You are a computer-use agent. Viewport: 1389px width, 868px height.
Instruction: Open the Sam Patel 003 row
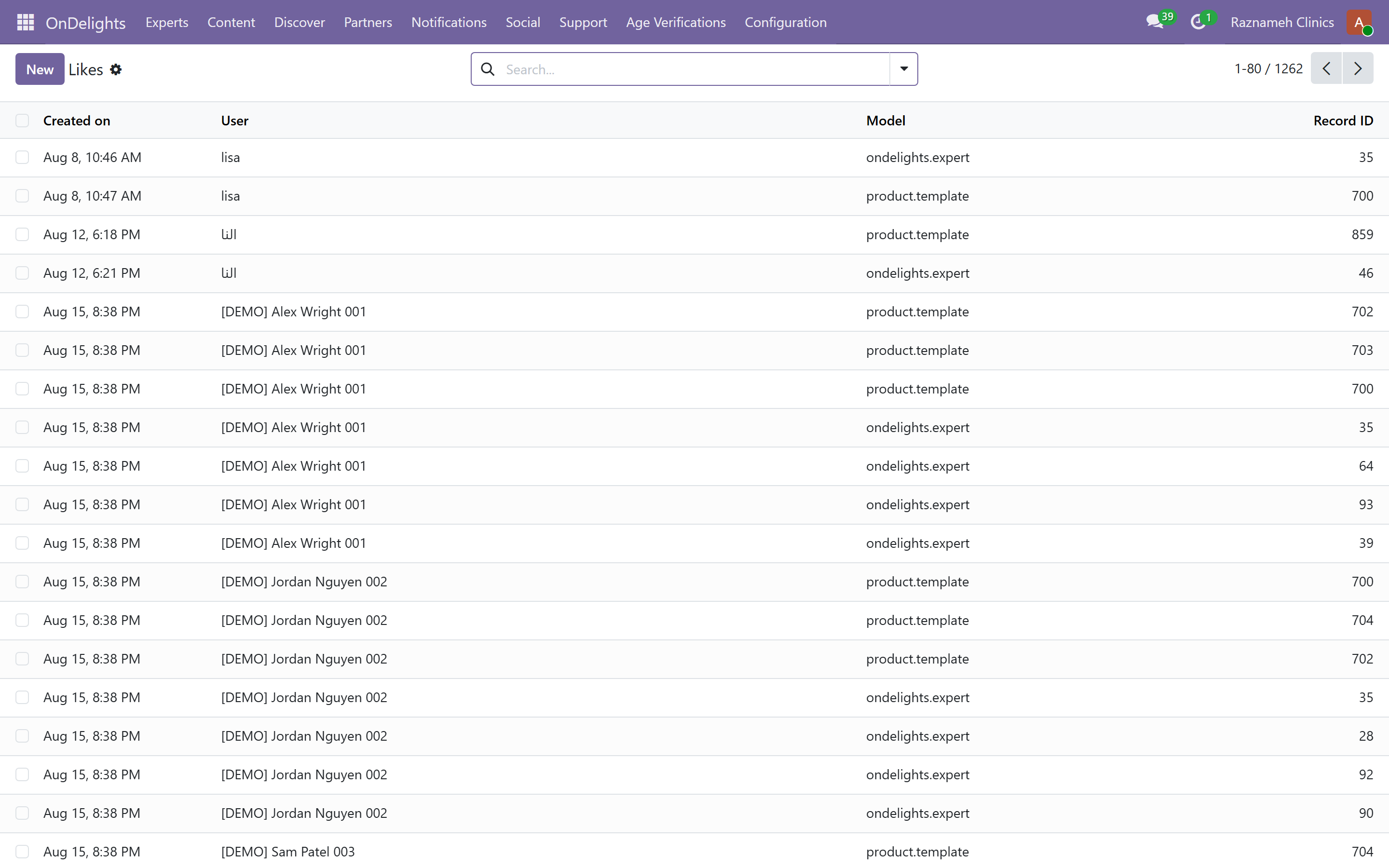(694, 851)
